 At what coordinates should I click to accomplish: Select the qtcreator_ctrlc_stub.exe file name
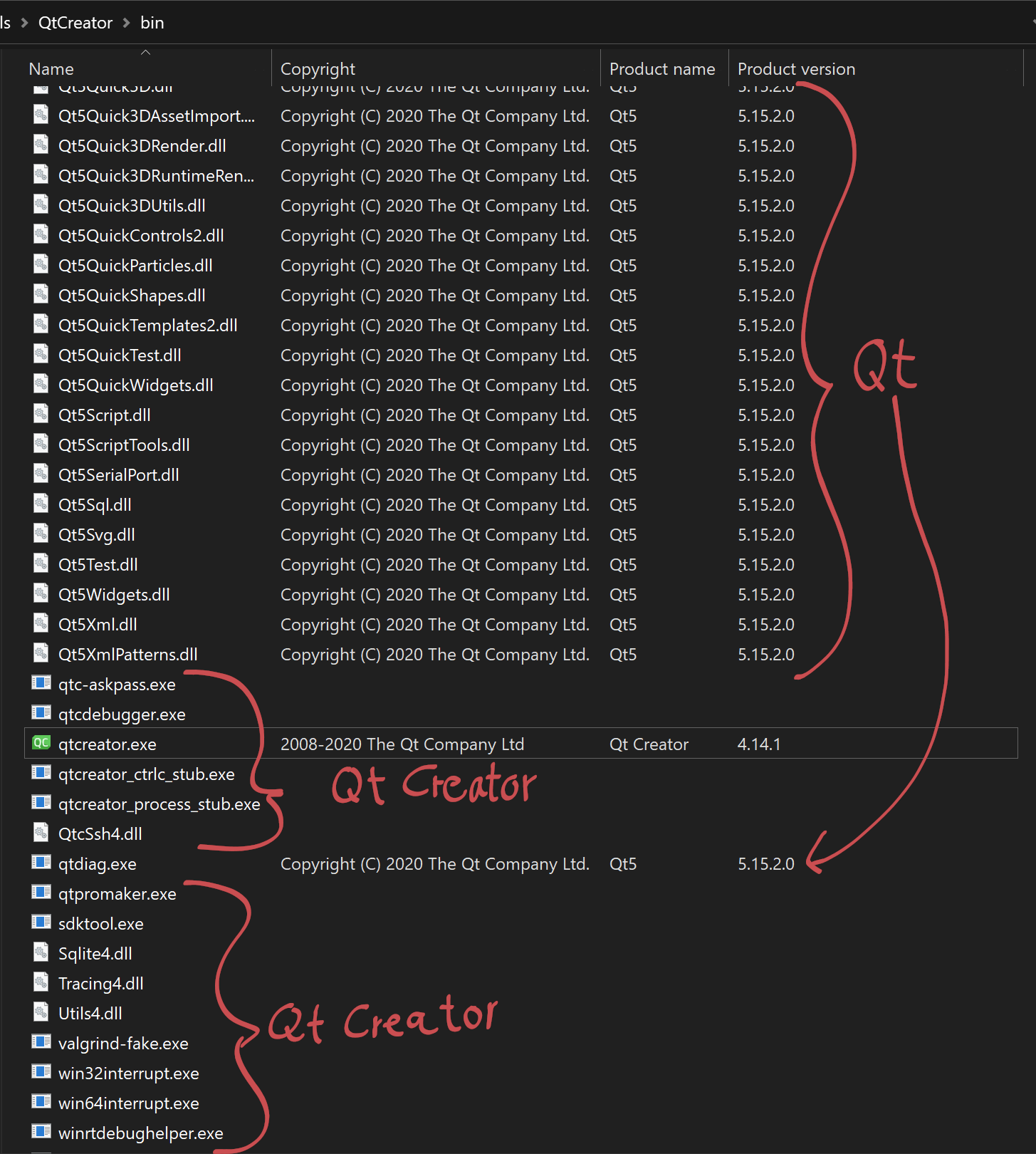(147, 774)
